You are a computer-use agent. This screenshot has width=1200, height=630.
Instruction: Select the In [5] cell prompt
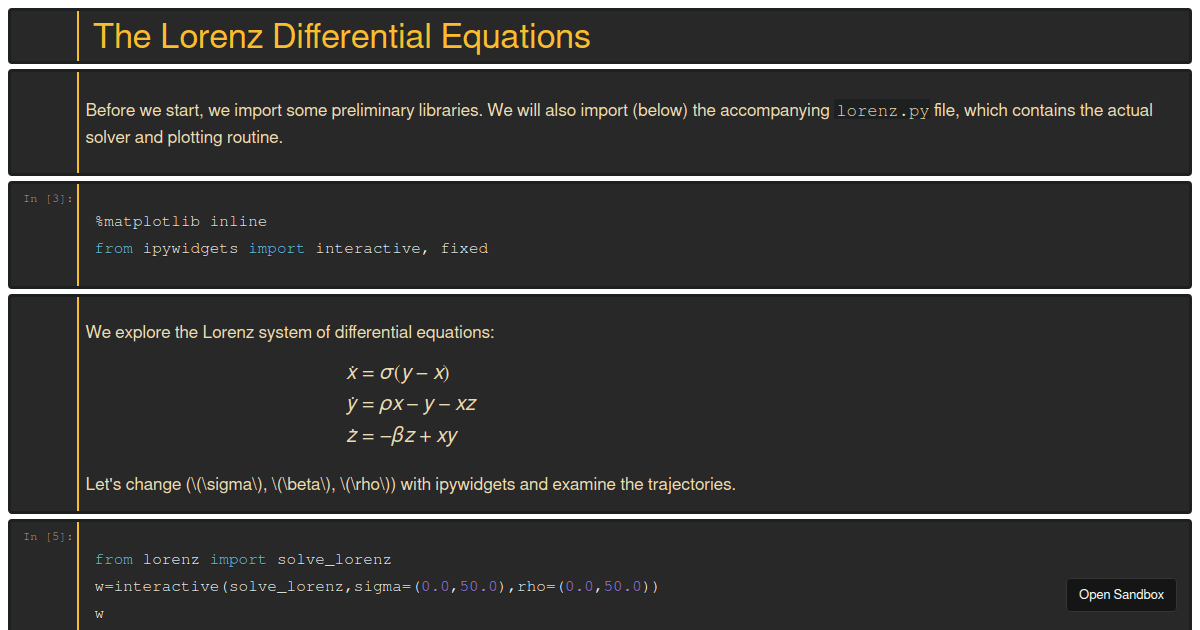click(47, 537)
